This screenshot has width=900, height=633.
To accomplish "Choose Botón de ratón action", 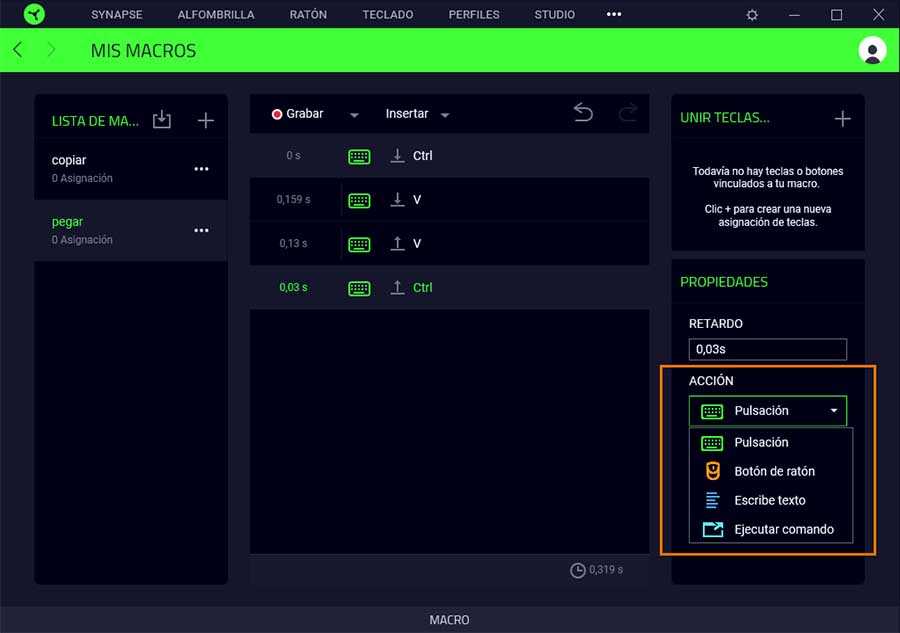I will tap(774, 471).
